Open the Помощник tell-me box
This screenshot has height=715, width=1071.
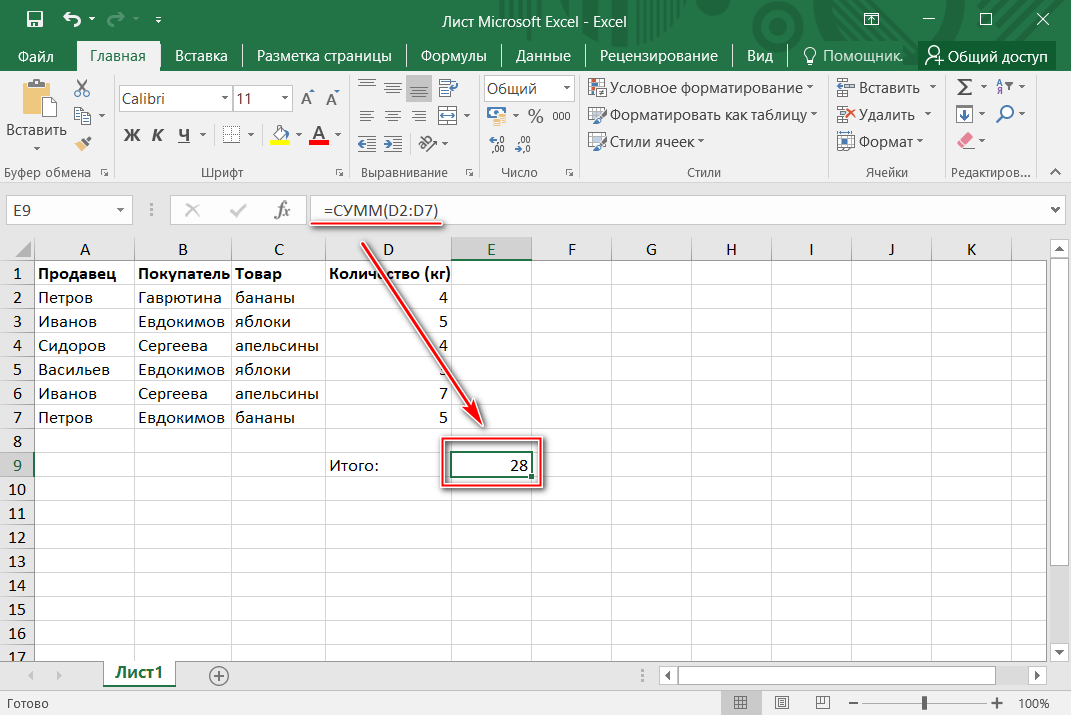(x=852, y=56)
